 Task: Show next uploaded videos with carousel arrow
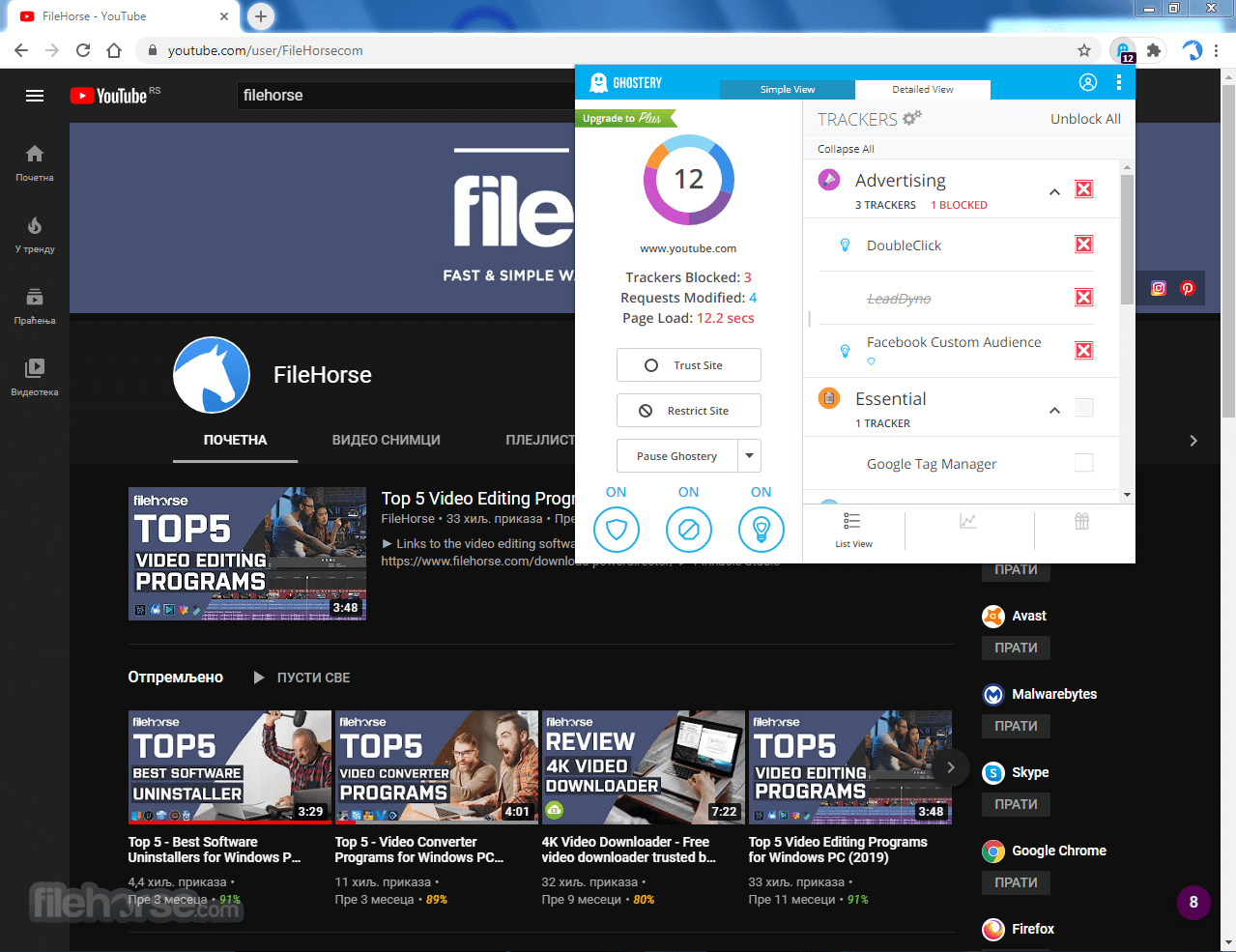click(951, 767)
